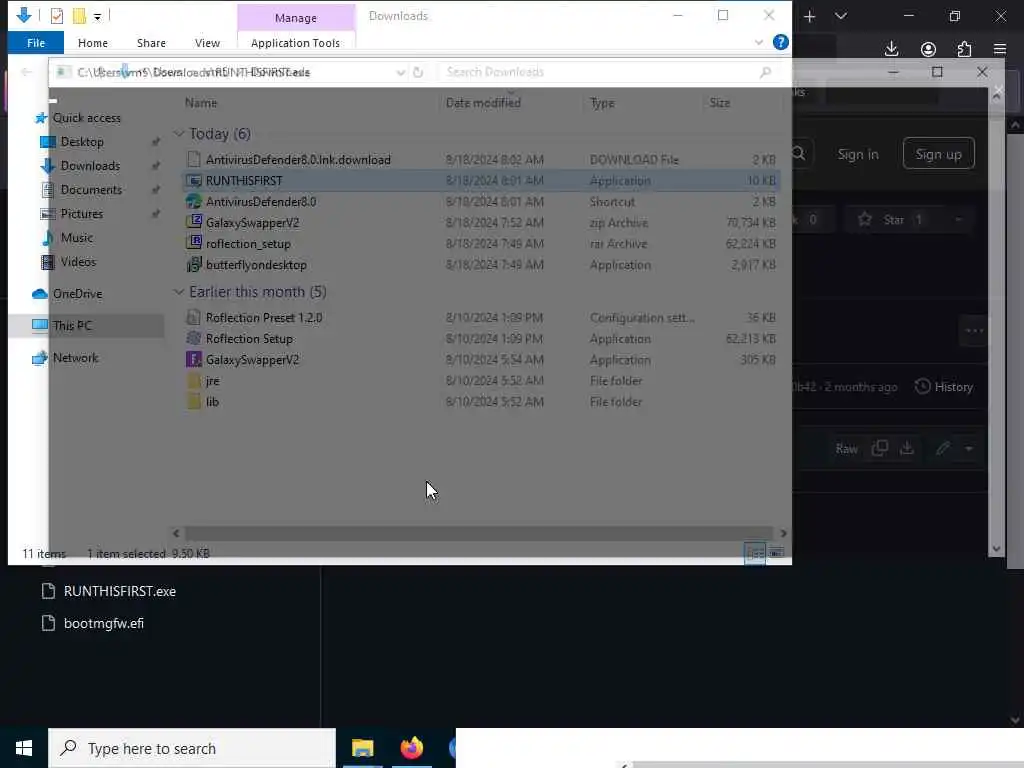
Task: Open Downloads in the navigation pane
Action: (90, 166)
